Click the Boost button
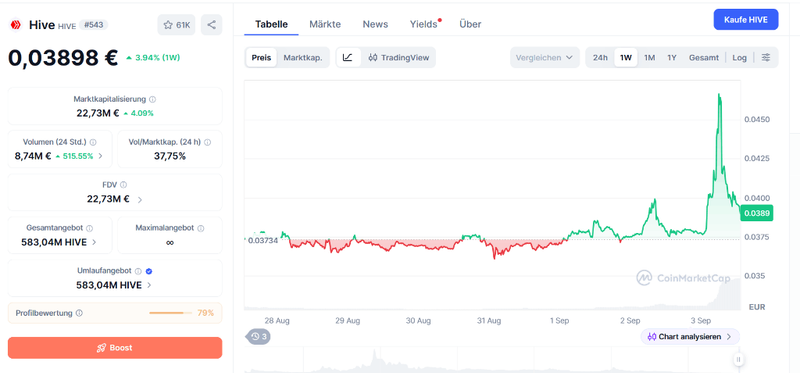This screenshot has width=800, height=373. pyautogui.click(x=115, y=347)
